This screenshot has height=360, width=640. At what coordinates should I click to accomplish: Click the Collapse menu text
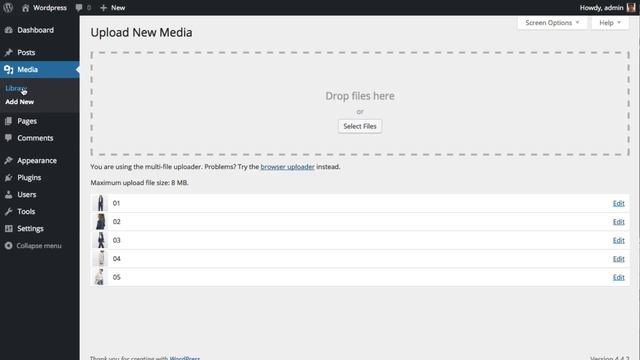pyautogui.click(x=39, y=246)
